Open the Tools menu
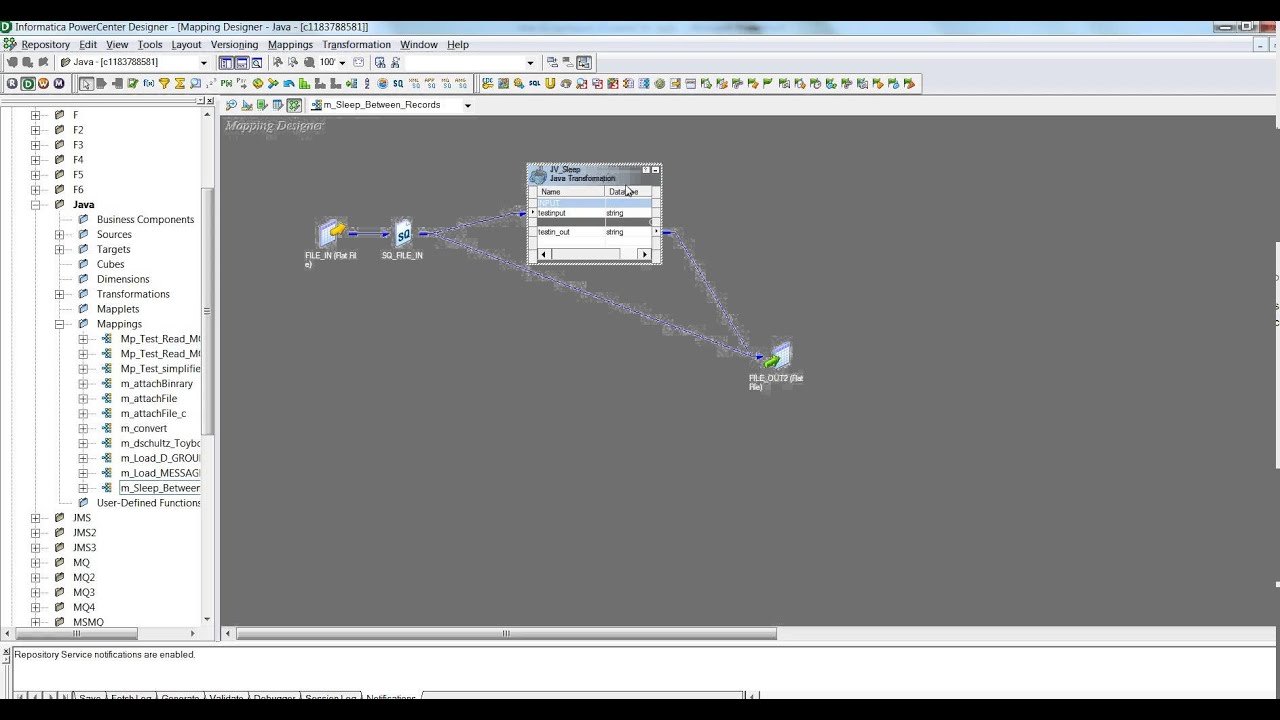 coord(150,45)
